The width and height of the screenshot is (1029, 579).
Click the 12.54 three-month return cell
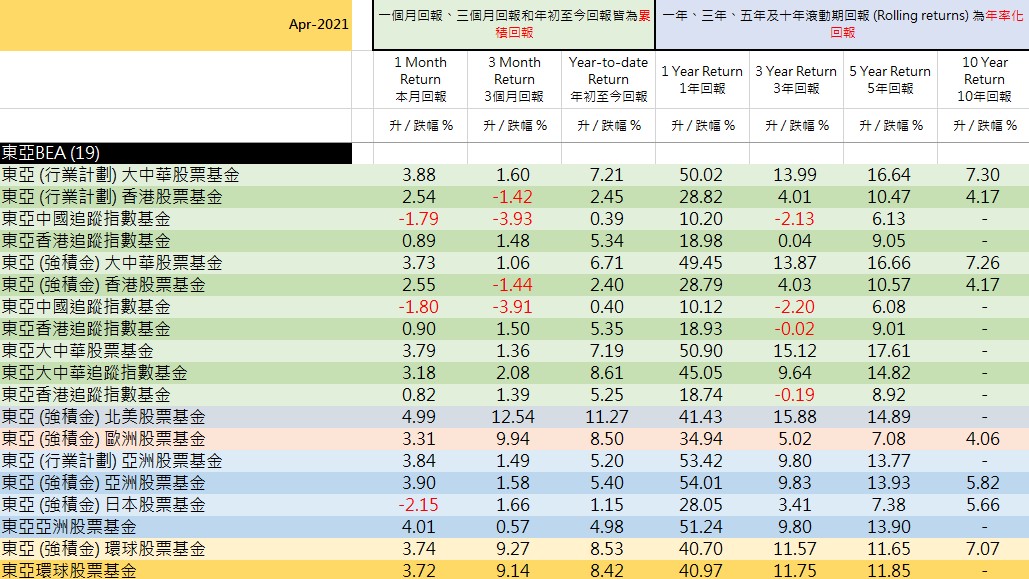[513, 417]
